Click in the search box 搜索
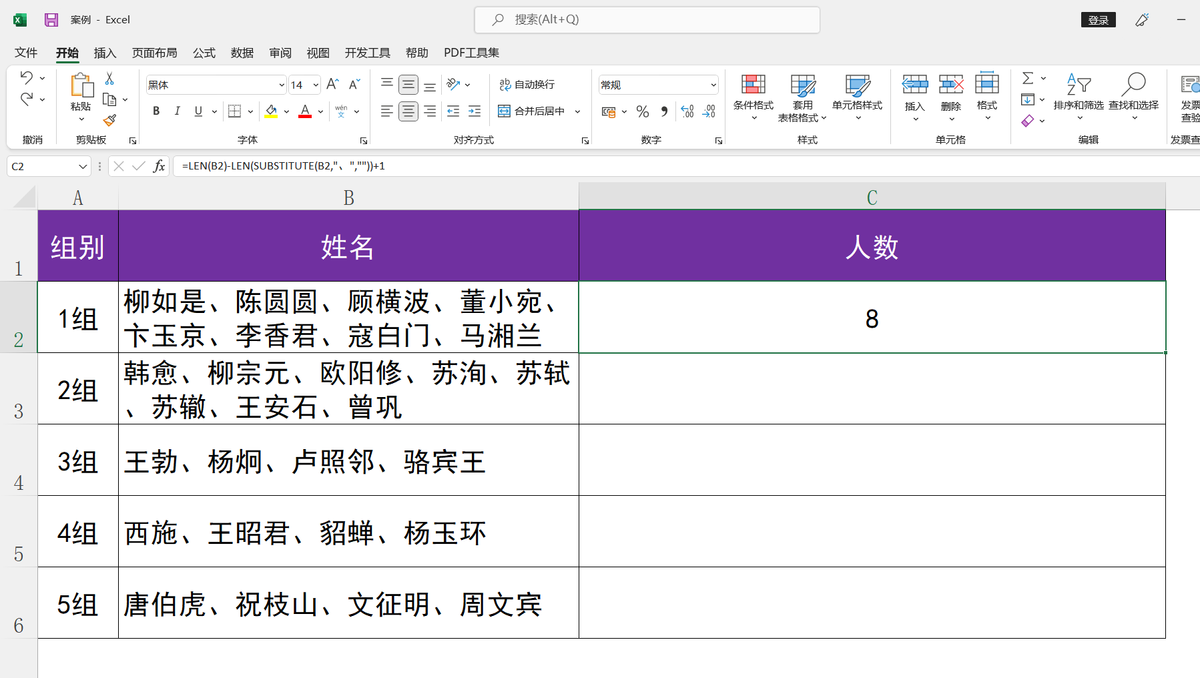This screenshot has height=678, width=1200. click(648, 20)
